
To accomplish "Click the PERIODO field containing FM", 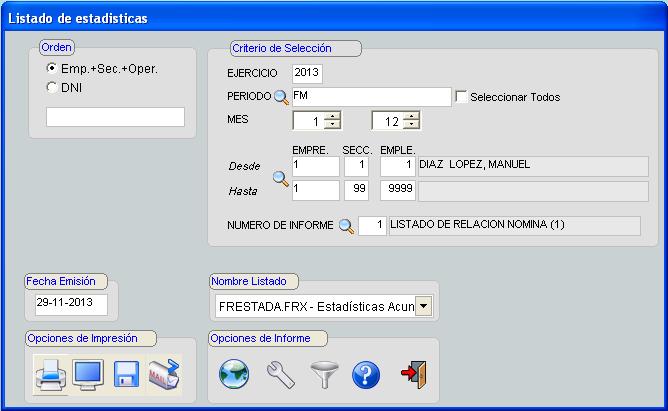I will [371, 97].
